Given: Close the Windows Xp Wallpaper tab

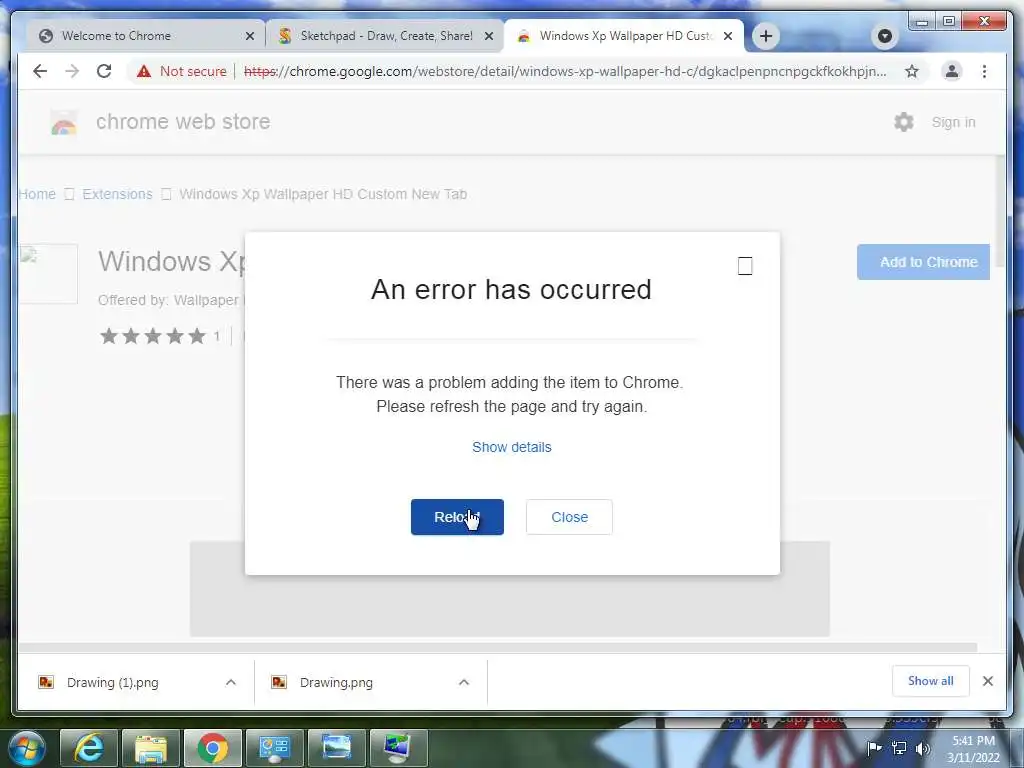Looking at the screenshot, I should [x=728, y=37].
